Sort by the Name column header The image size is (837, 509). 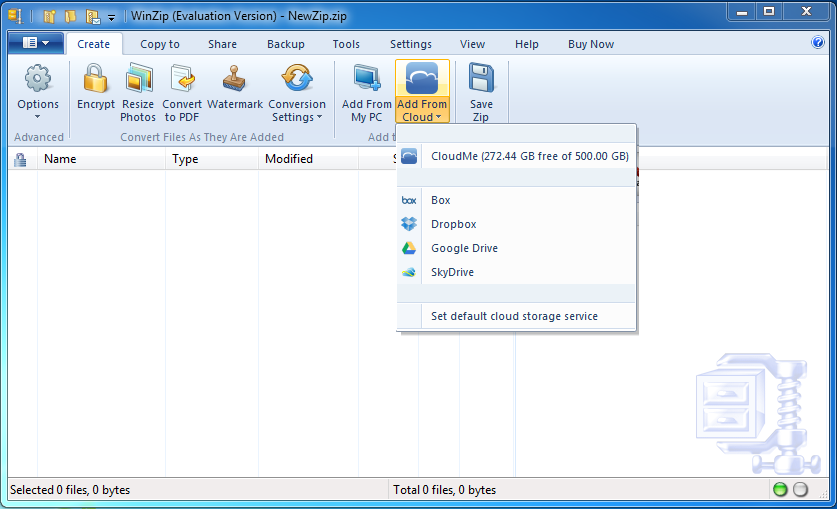[101, 159]
